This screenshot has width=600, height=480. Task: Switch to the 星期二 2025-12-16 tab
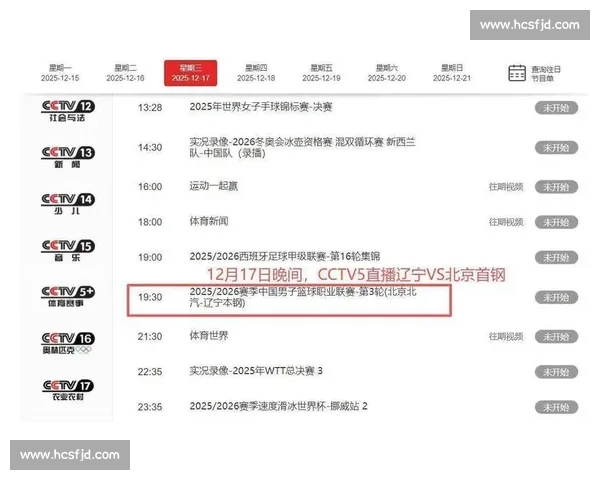[125, 73]
